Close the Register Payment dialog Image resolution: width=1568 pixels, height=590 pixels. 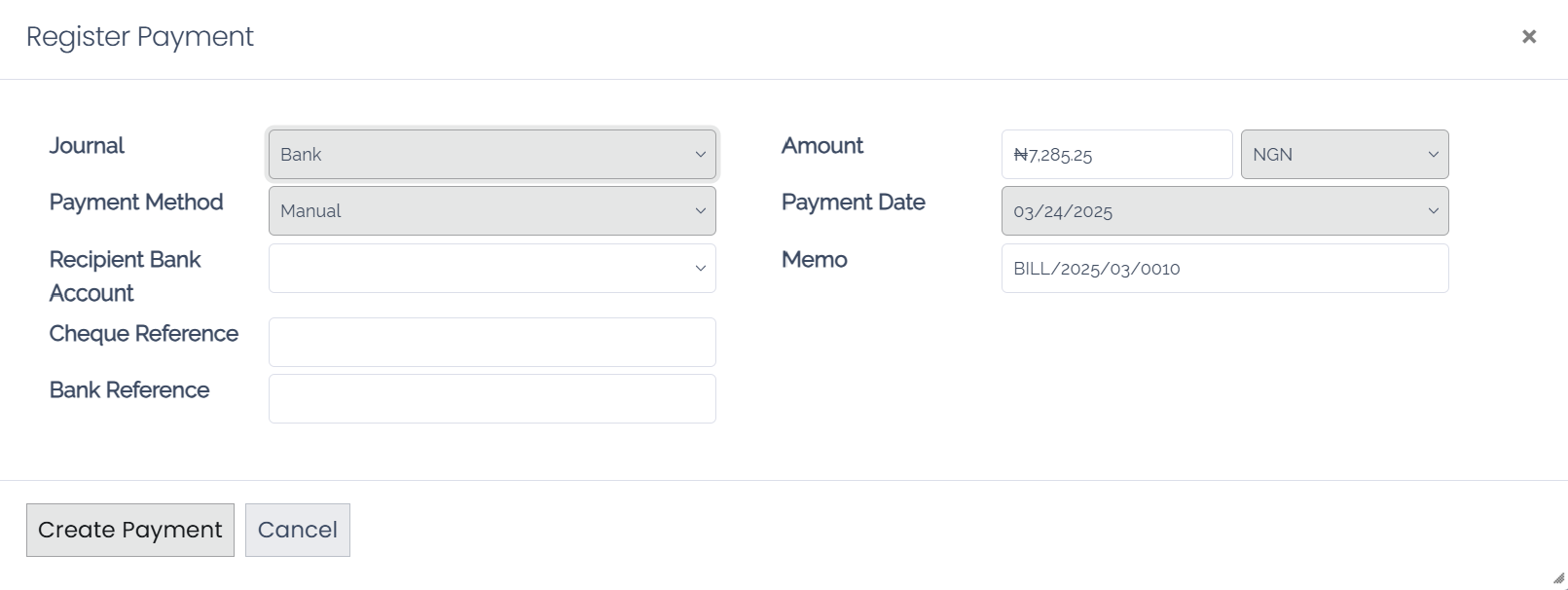click(x=1528, y=37)
